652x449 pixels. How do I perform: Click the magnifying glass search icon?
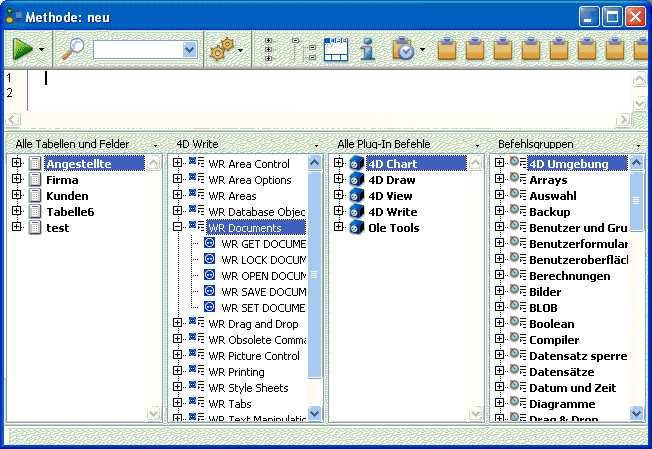73,48
